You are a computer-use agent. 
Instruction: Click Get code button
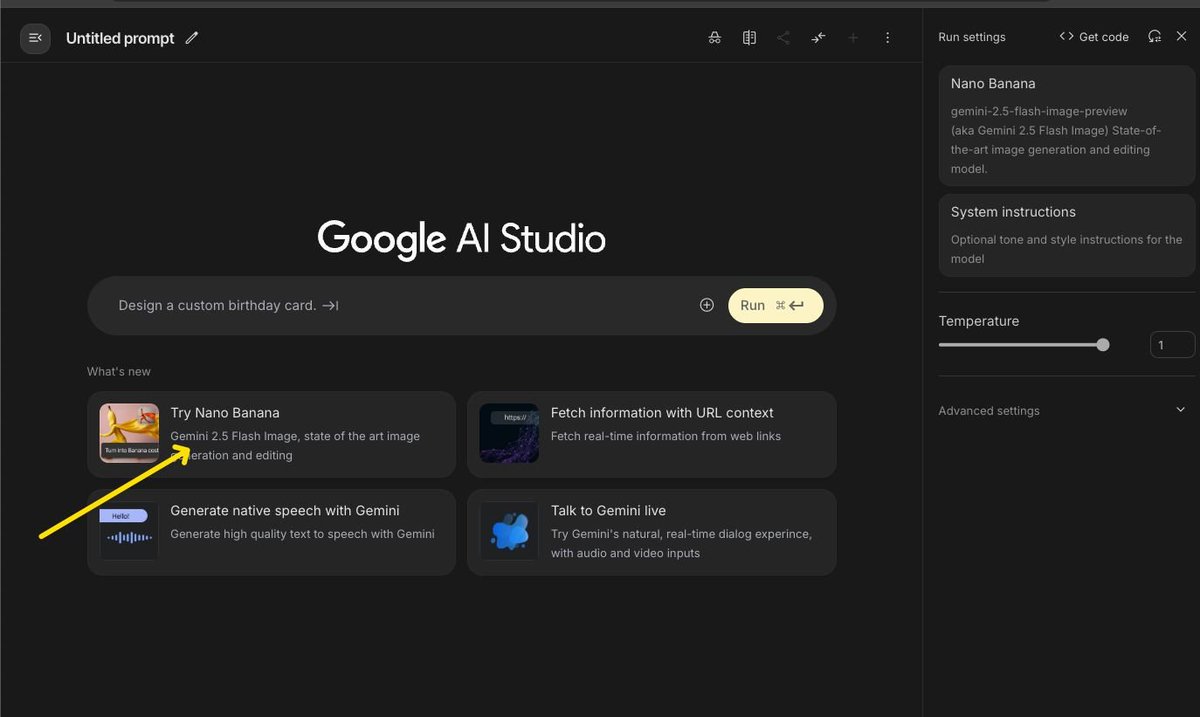1094,37
